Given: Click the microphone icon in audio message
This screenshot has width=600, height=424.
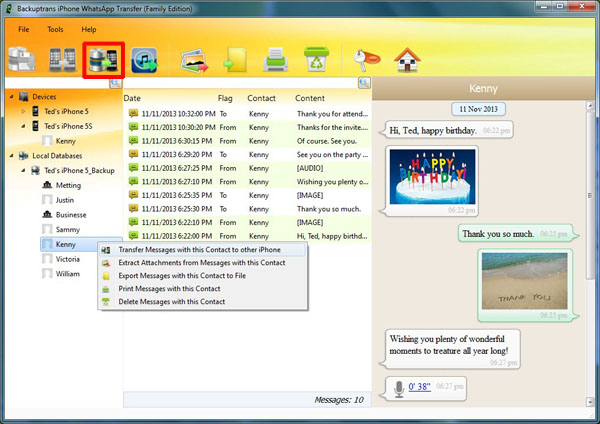Looking at the screenshot, I should [399, 389].
